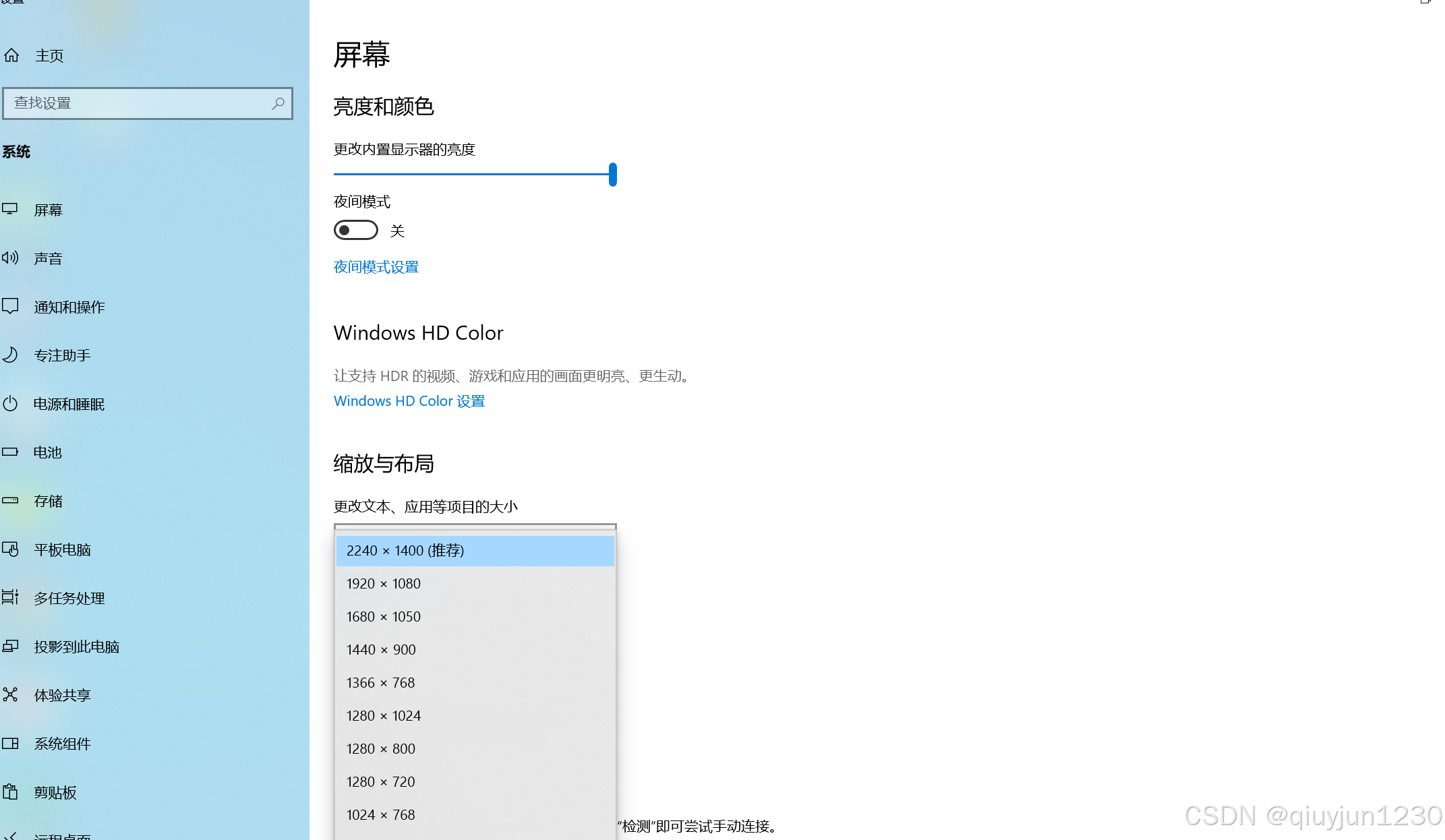1445x840 pixels.
Task: Click the Find a setting search box
Action: (x=135, y=103)
